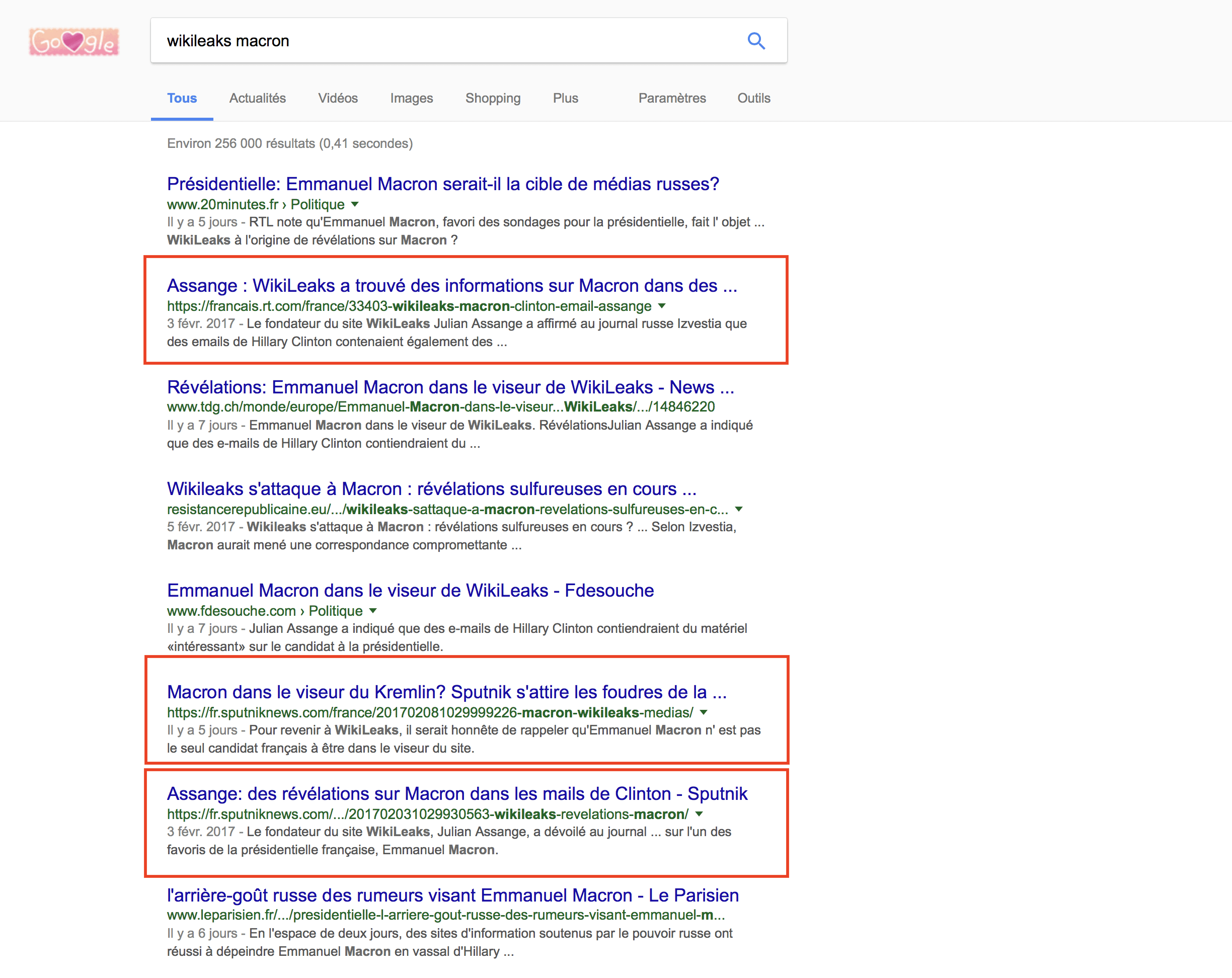Image resolution: width=1232 pixels, height=978 pixels.
Task: Expand dropdown arrow next to 20minutes.fr URL
Action: [x=355, y=205]
